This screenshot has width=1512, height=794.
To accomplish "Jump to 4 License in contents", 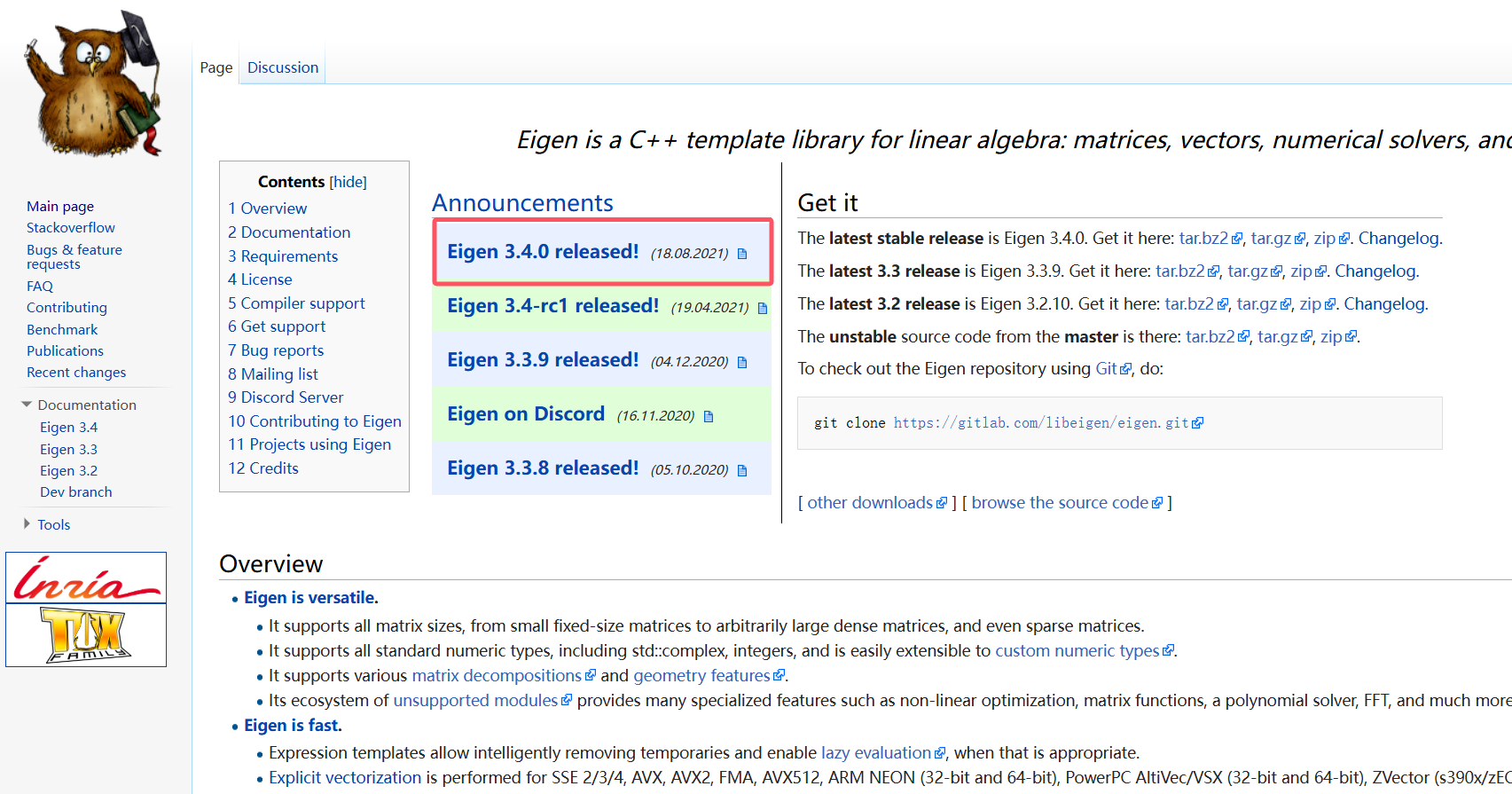I will (x=260, y=279).
